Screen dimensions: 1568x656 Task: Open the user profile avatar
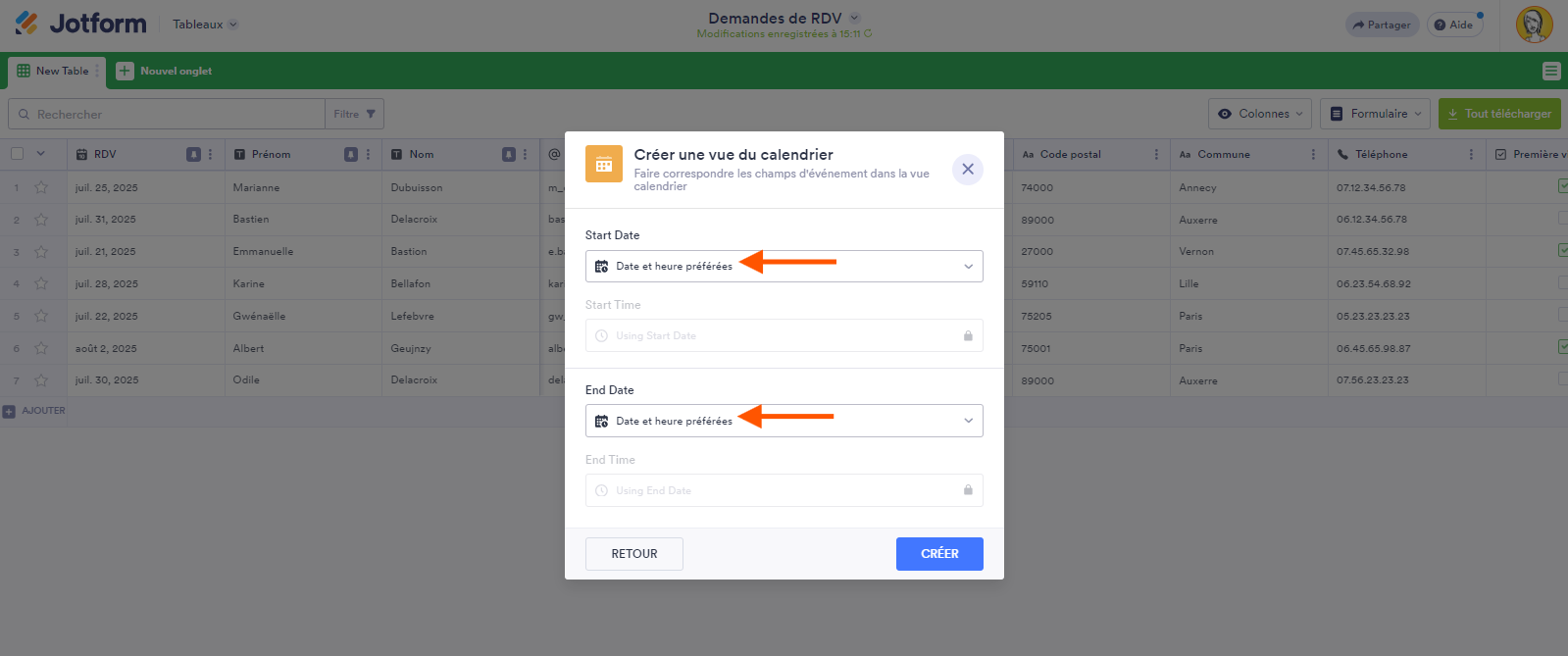1534,25
